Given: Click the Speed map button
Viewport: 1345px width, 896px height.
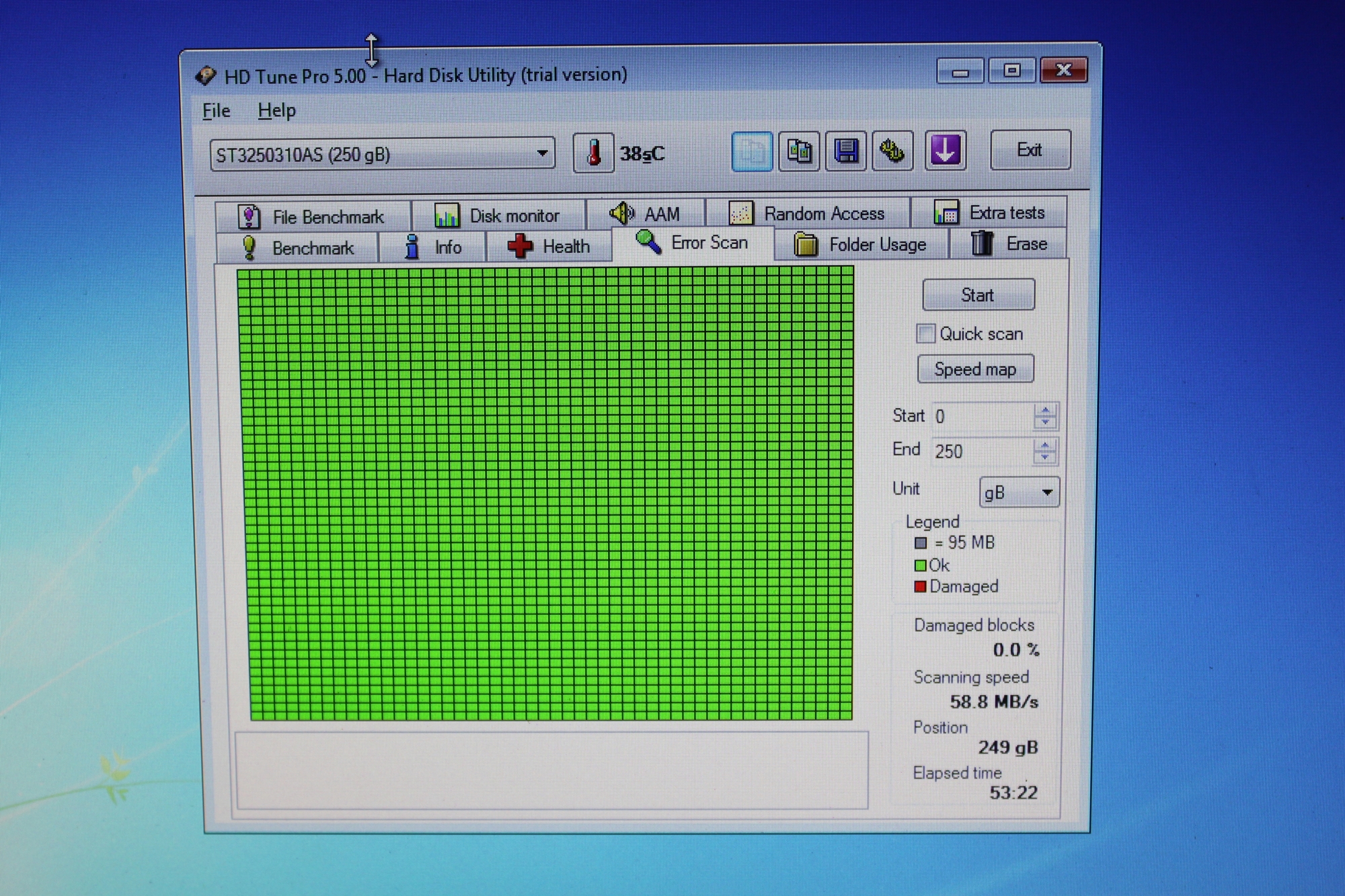Looking at the screenshot, I should (x=975, y=369).
